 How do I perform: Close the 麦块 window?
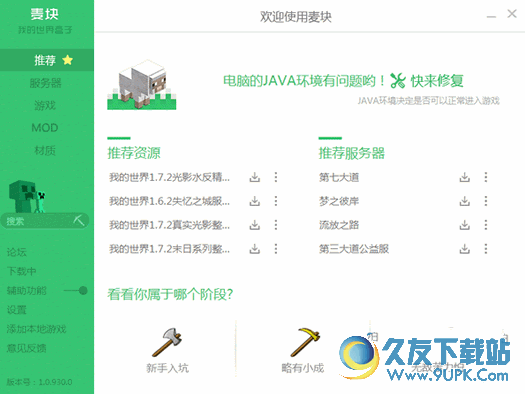coord(512,14)
